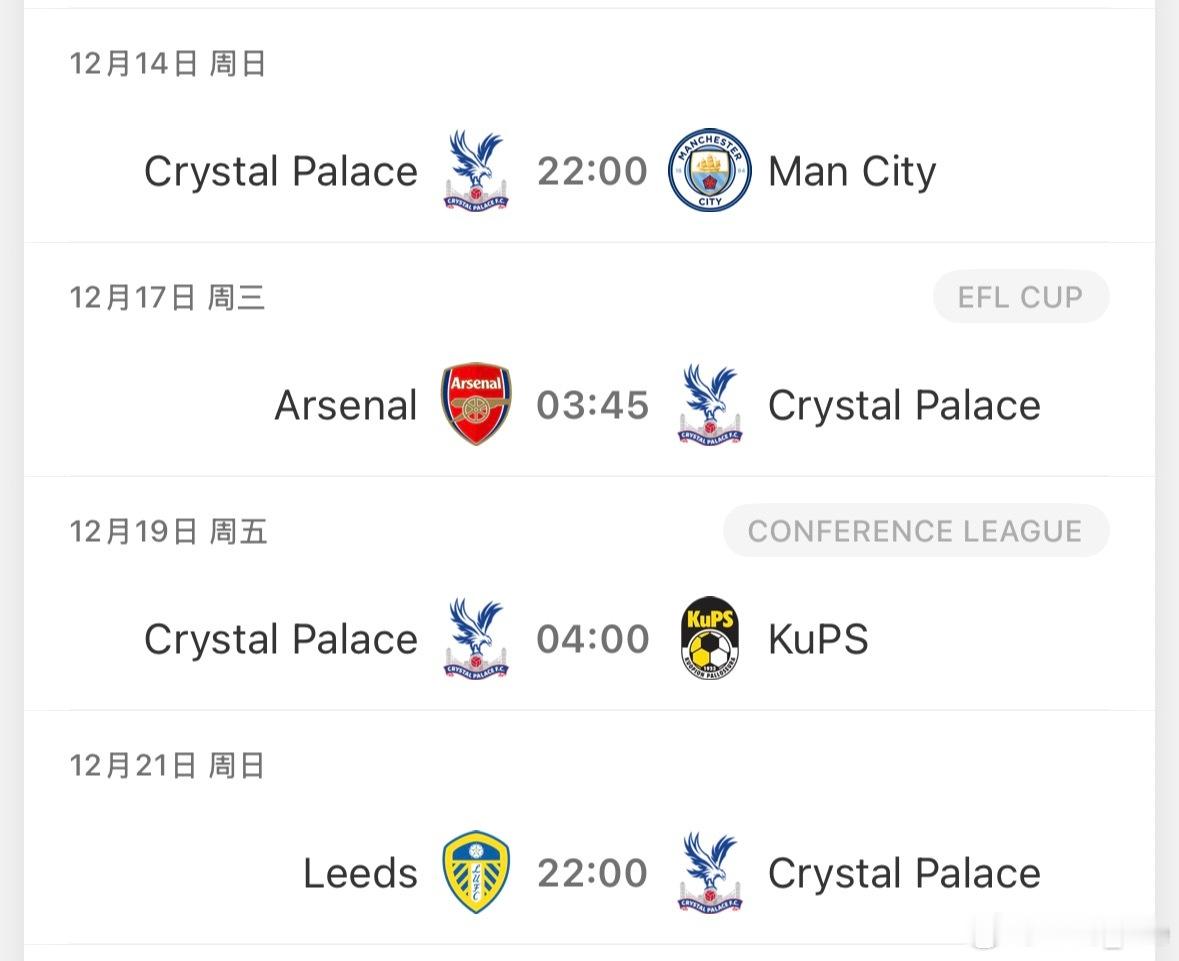Image resolution: width=1179 pixels, height=961 pixels.
Task: Click the 03:45 kickoff time
Action: (592, 405)
